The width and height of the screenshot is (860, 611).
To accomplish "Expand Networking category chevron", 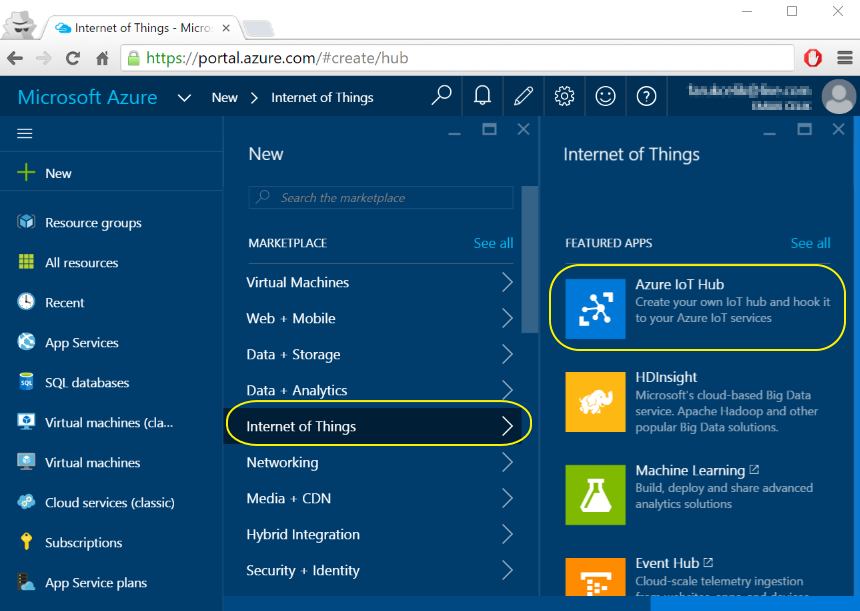I will [507, 462].
